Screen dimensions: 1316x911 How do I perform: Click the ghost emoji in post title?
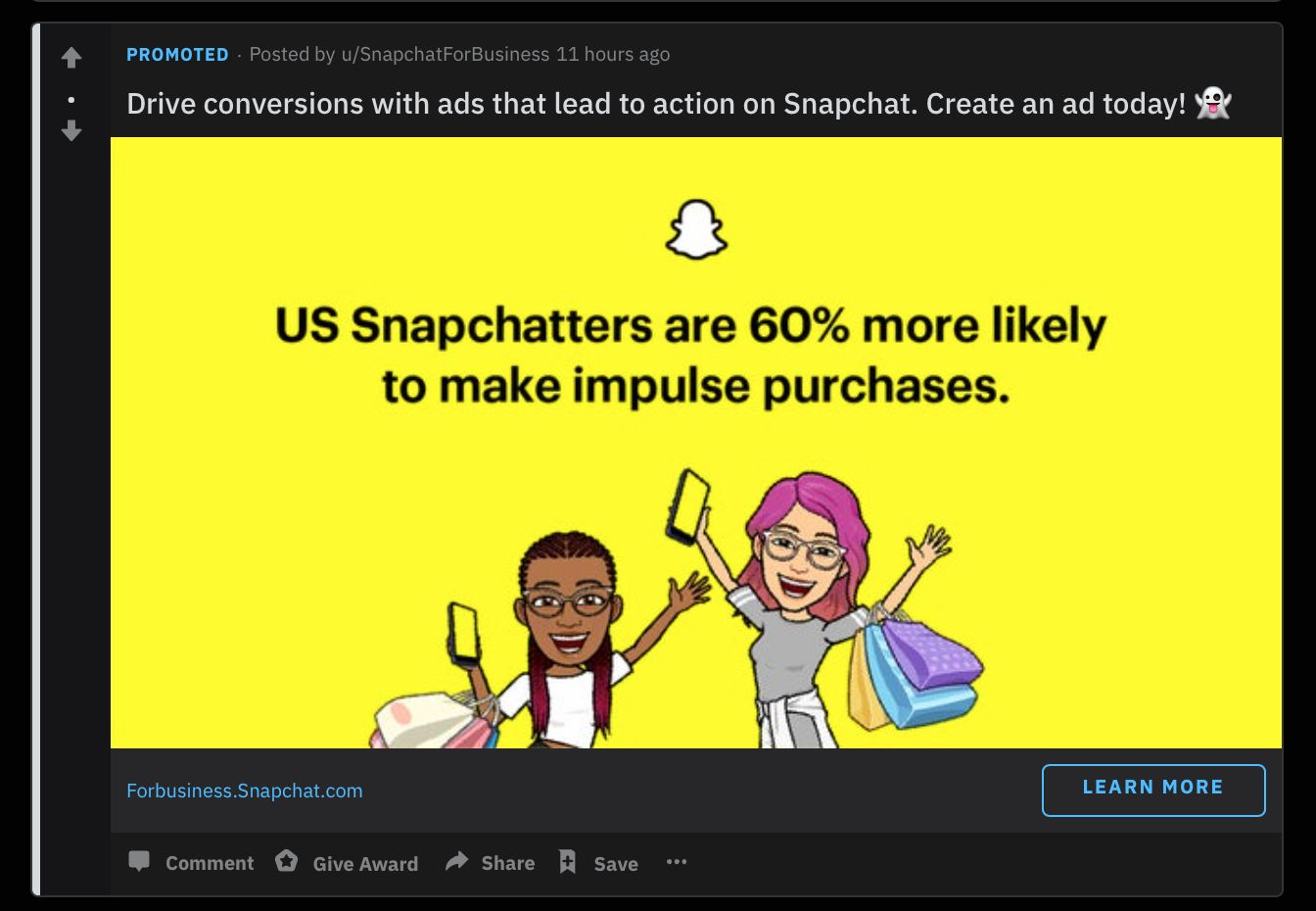pyautogui.click(x=1213, y=103)
